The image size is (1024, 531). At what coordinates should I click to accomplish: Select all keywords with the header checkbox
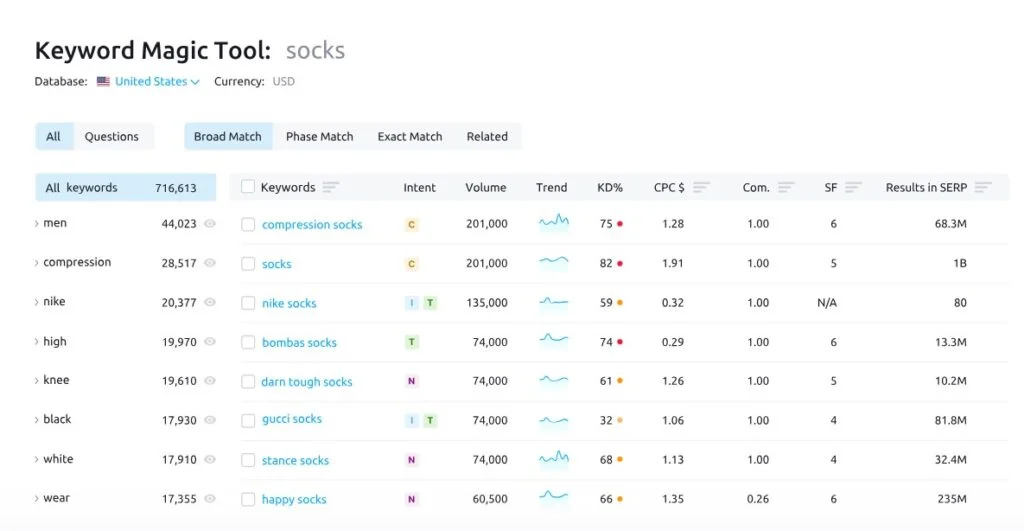click(x=248, y=187)
